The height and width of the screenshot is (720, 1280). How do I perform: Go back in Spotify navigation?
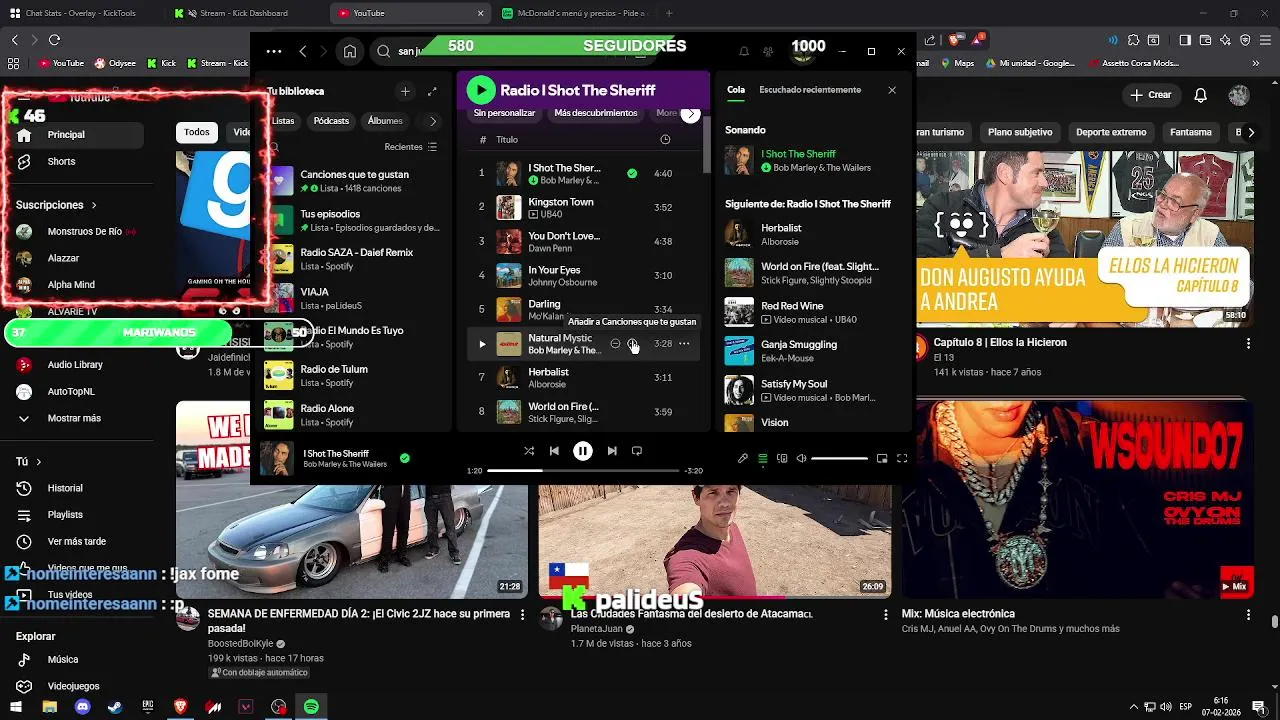click(303, 51)
